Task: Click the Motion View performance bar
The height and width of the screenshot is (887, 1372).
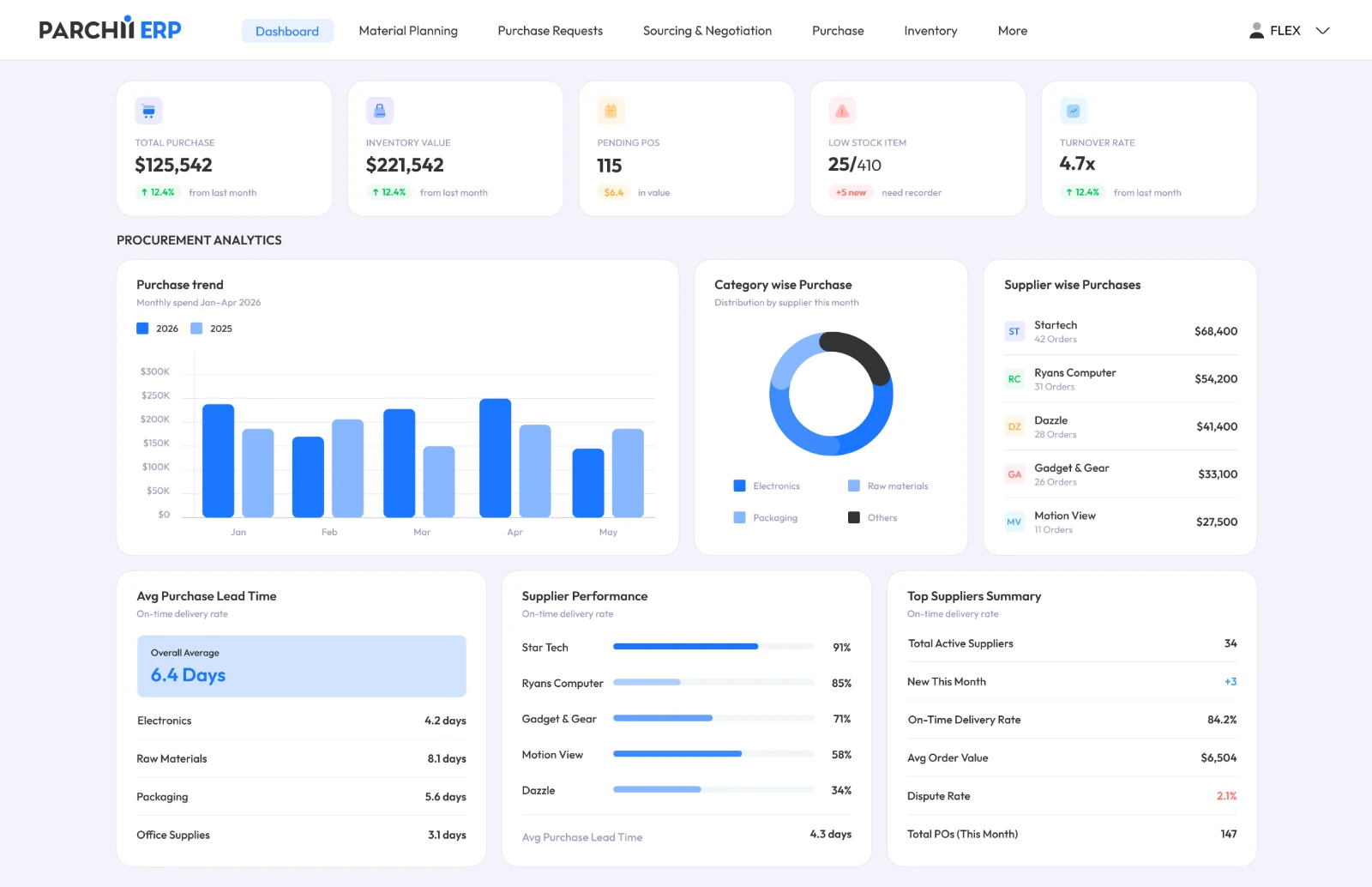Action: coord(713,754)
